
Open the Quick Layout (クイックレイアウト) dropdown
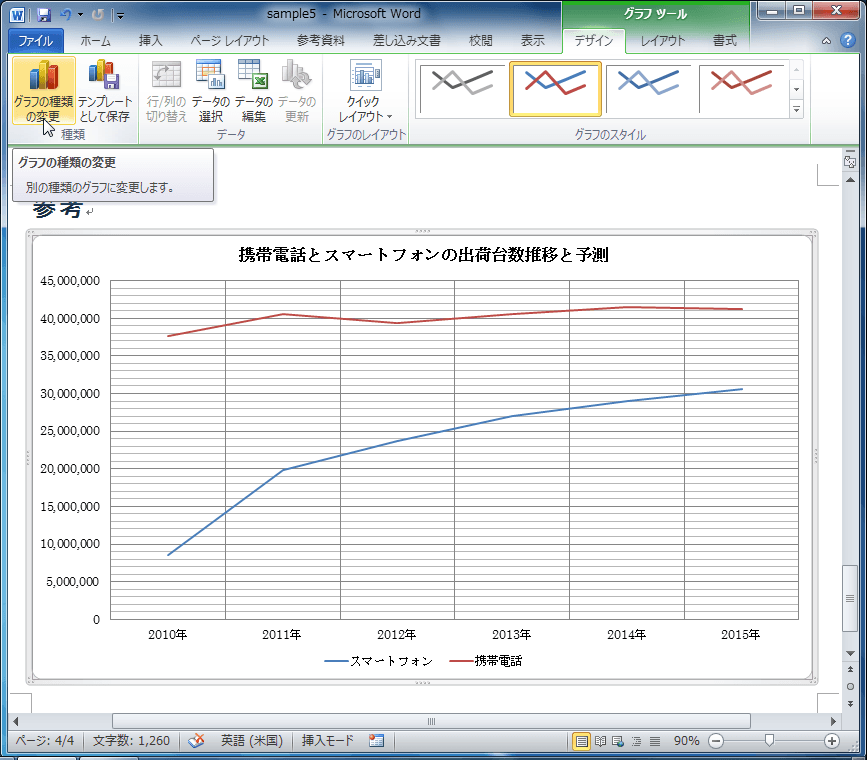tap(365, 91)
